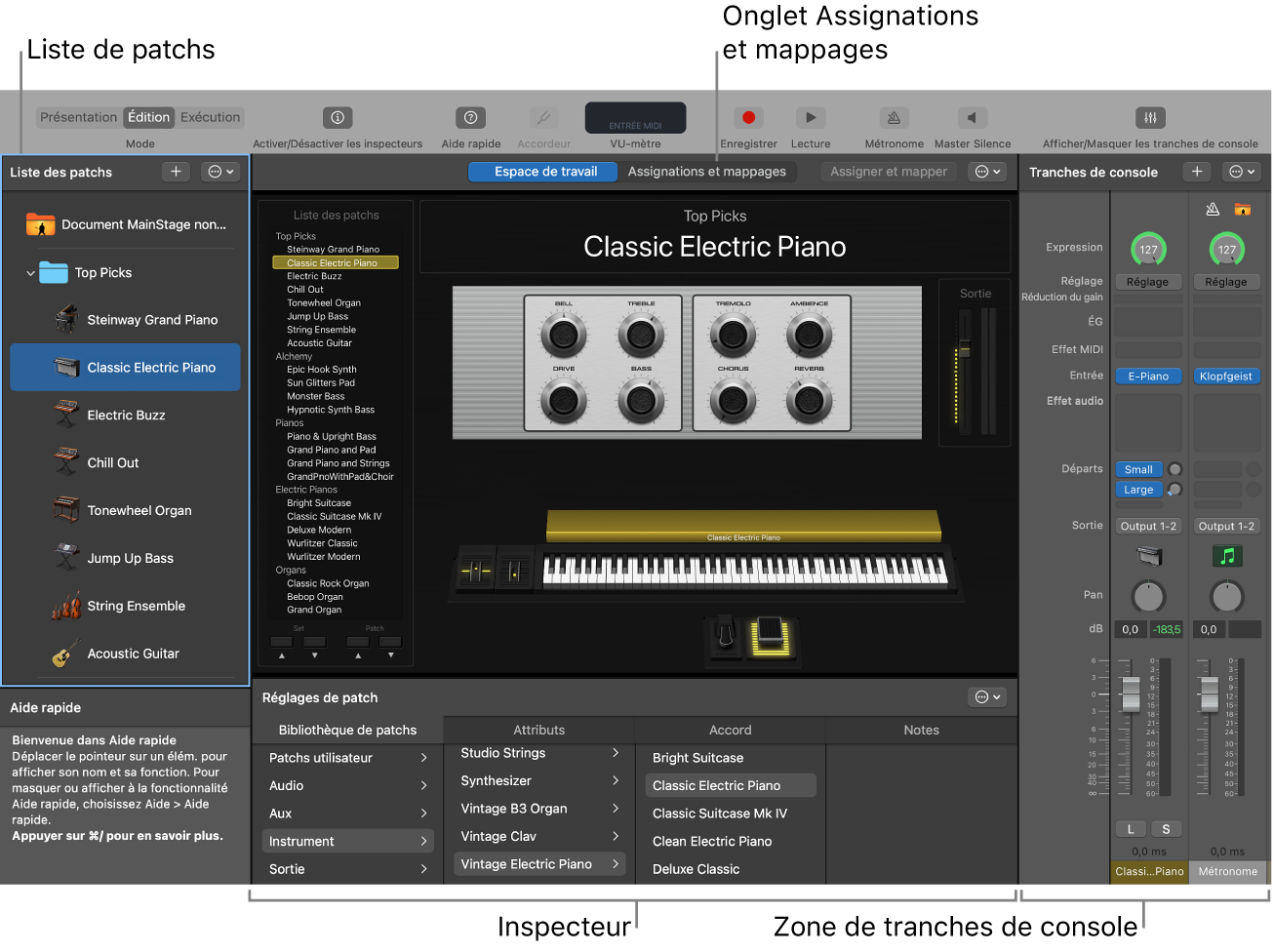The height and width of the screenshot is (952, 1274).
Task: Click the Assigner et mapper button
Action: click(889, 172)
